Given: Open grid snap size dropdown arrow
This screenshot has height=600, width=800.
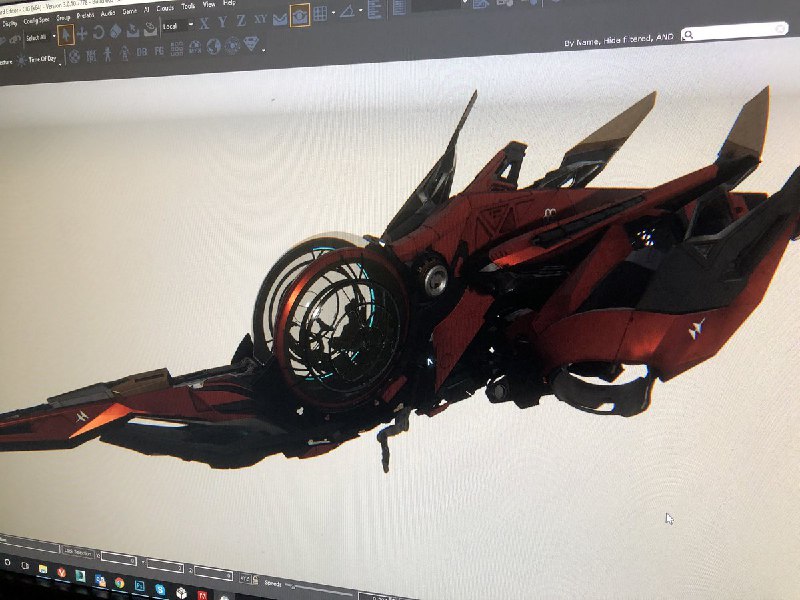Looking at the screenshot, I should tap(333, 13).
